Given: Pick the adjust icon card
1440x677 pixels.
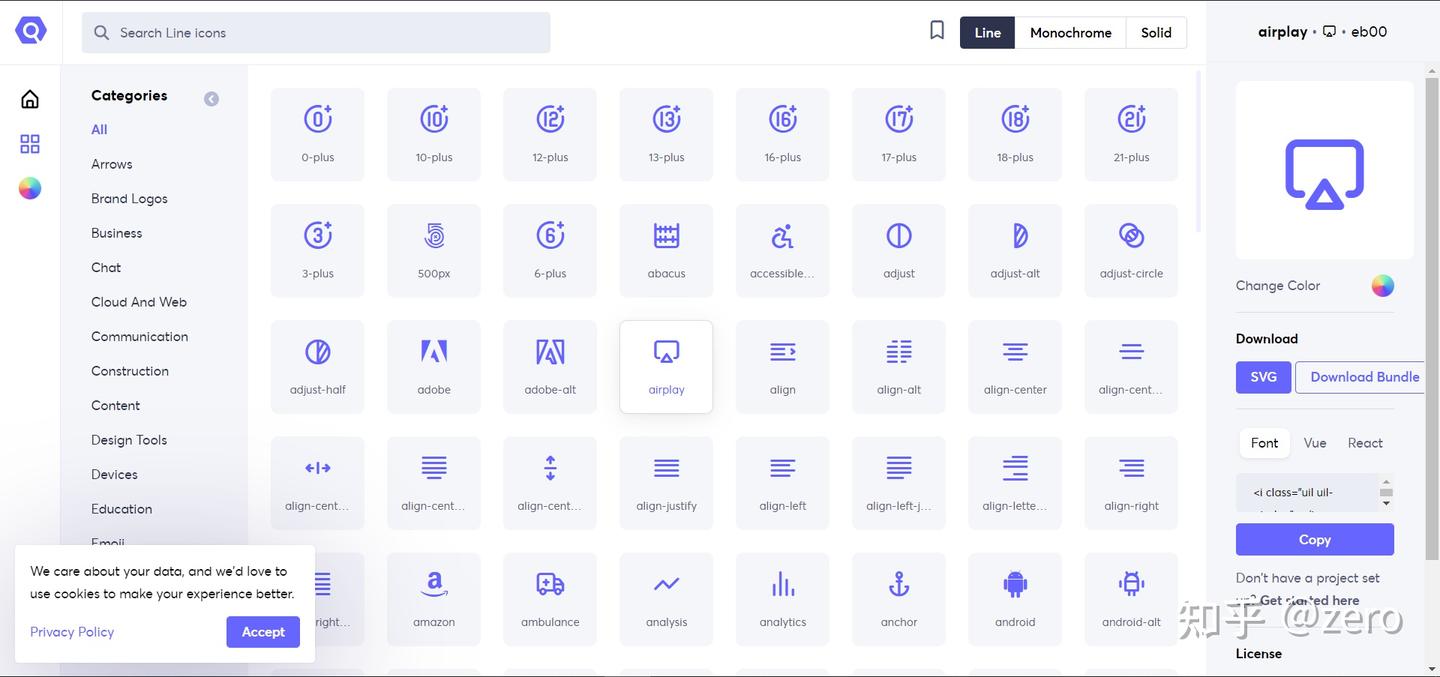Looking at the screenshot, I should [899, 250].
